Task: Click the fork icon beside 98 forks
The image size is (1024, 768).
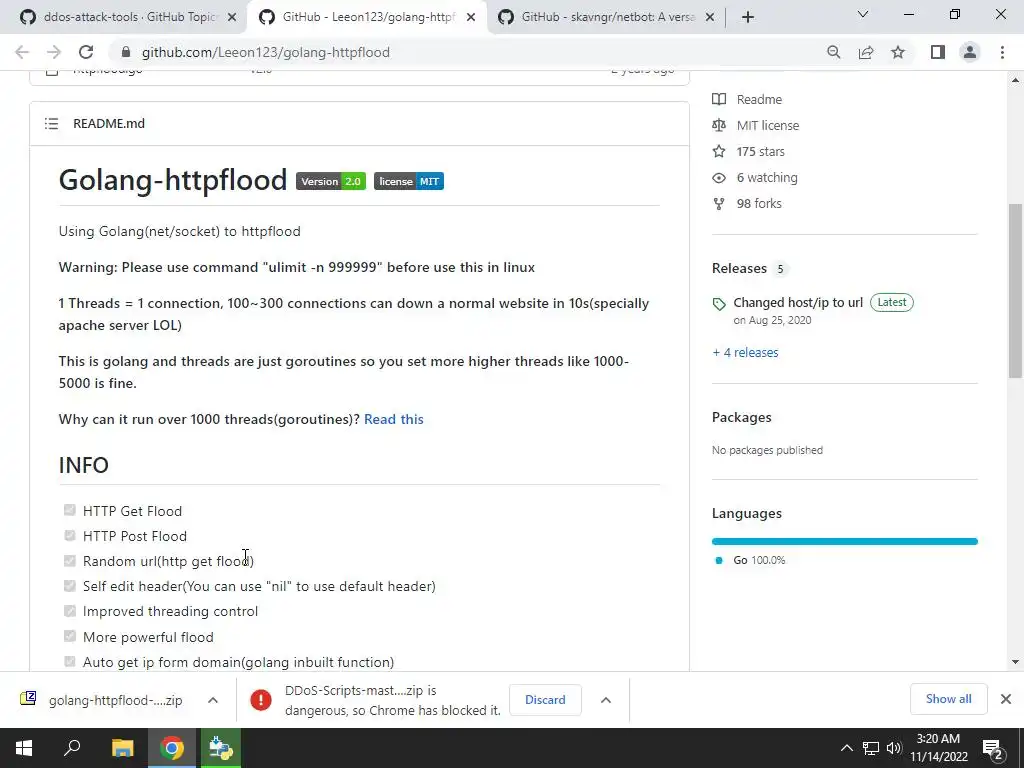Action: click(719, 204)
